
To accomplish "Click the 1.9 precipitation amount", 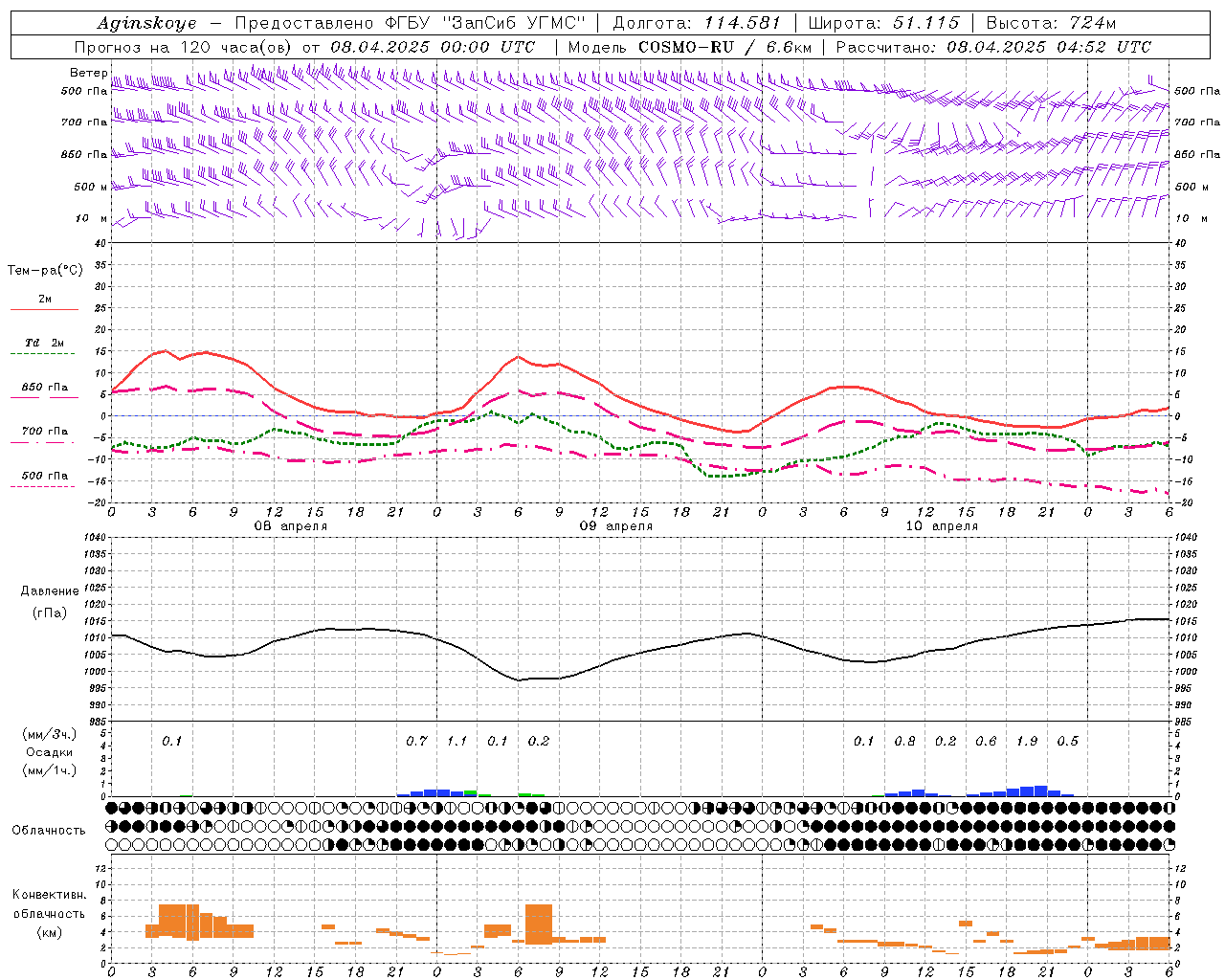I will pos(1027,741).
